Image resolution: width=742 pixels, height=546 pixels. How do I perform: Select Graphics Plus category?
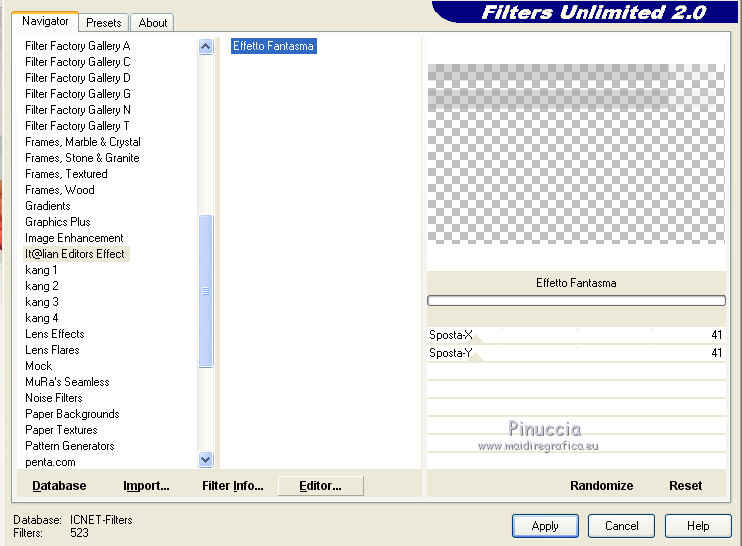(x=58, y=222)
